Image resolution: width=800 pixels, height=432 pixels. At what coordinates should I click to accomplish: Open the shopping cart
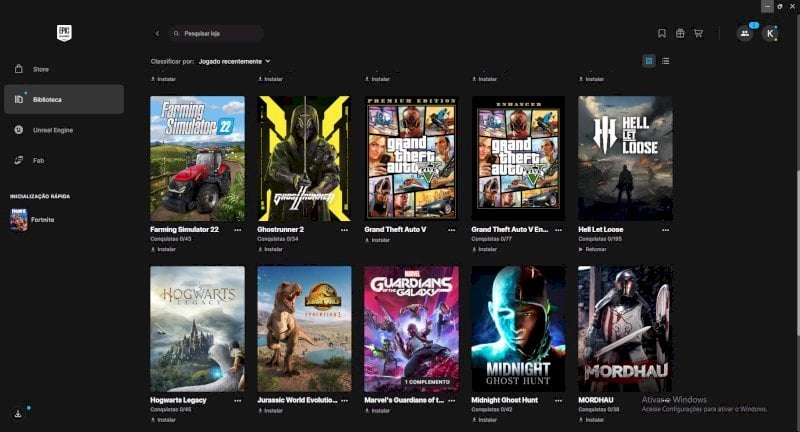point(698,33)
